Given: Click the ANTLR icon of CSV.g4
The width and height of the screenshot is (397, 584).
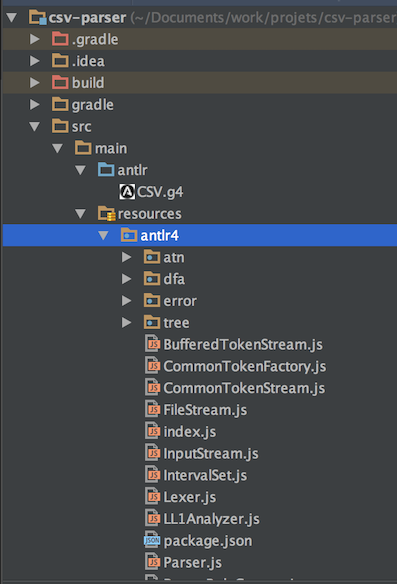Looking at the screenshot, I should click(x=127, y=192).
